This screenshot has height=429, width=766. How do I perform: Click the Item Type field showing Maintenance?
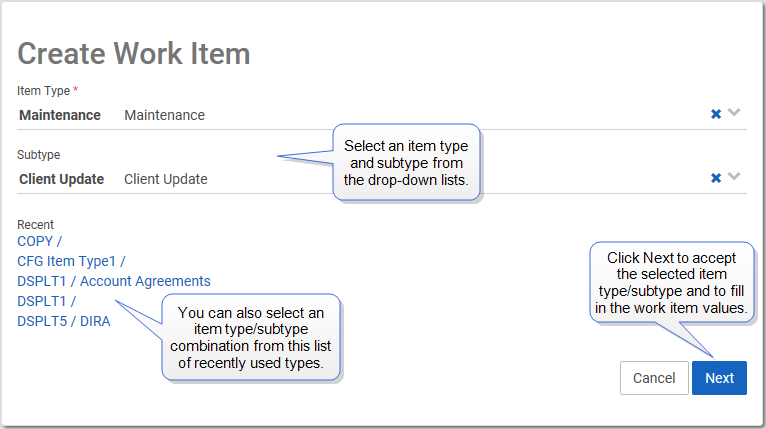[x=164, y=115]
